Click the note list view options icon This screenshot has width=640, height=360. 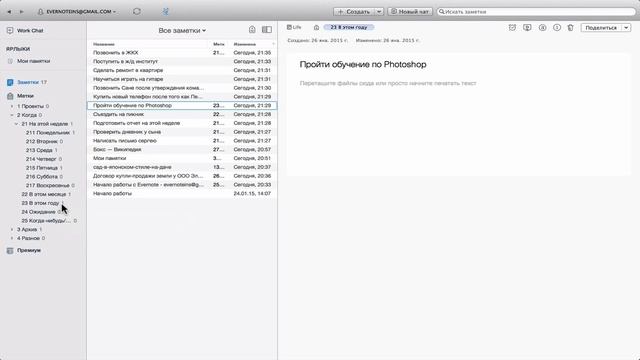coord(267,29)
